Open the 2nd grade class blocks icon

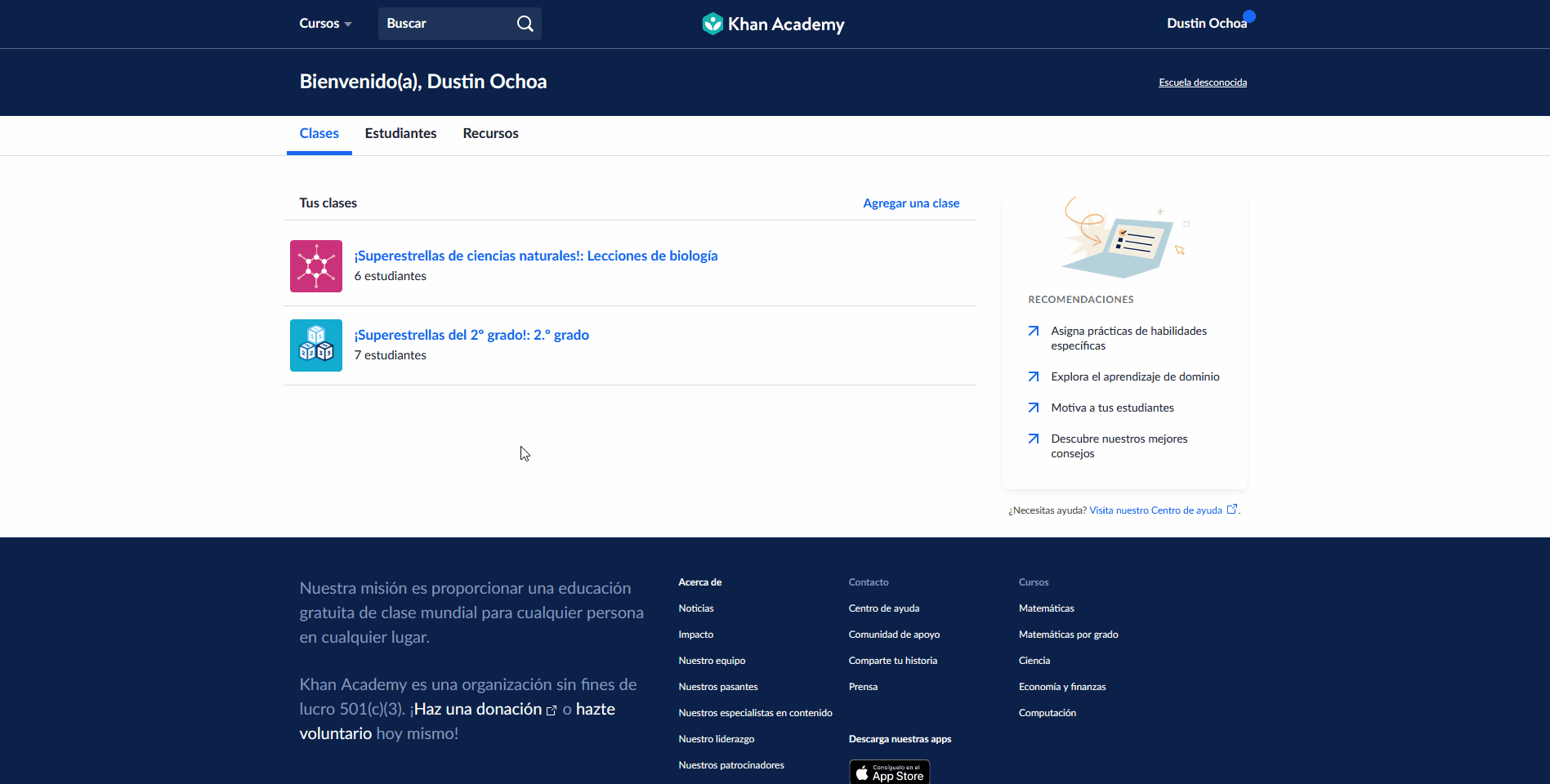click(316, 345)
